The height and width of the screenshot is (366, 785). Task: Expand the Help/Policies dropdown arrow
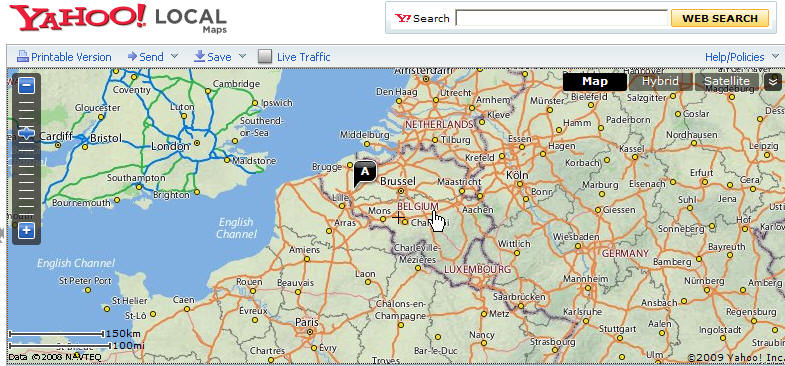coord(775,56)
